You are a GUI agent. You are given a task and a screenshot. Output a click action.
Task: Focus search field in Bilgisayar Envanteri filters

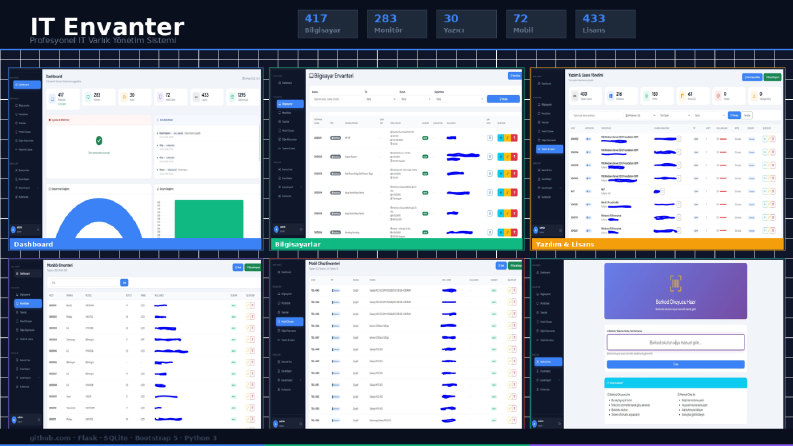pyautogui.click(x=337, y=99)
